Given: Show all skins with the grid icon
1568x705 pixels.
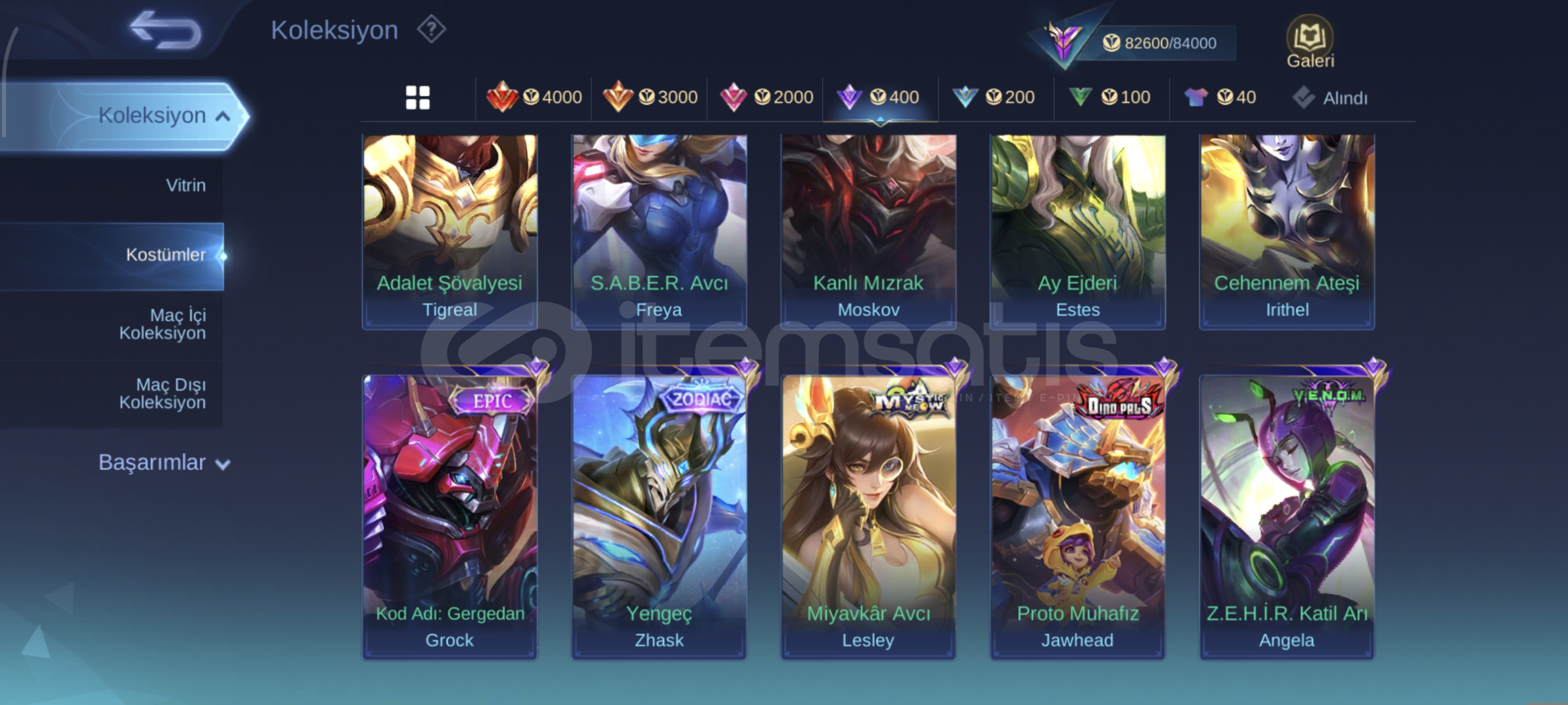Looking at the screenshot, I should pyautogui.click(x=418, y=98).
